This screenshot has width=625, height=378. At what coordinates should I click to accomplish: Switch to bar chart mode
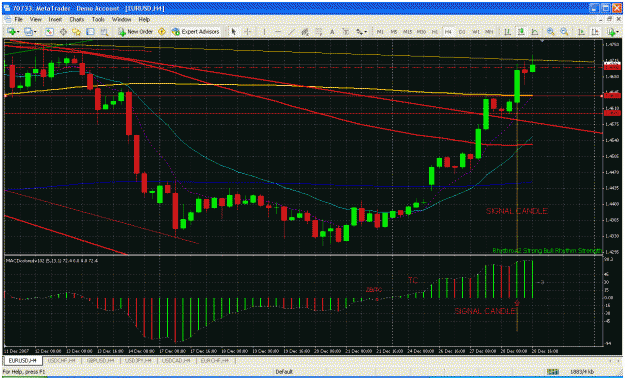(x=507, y=32)
